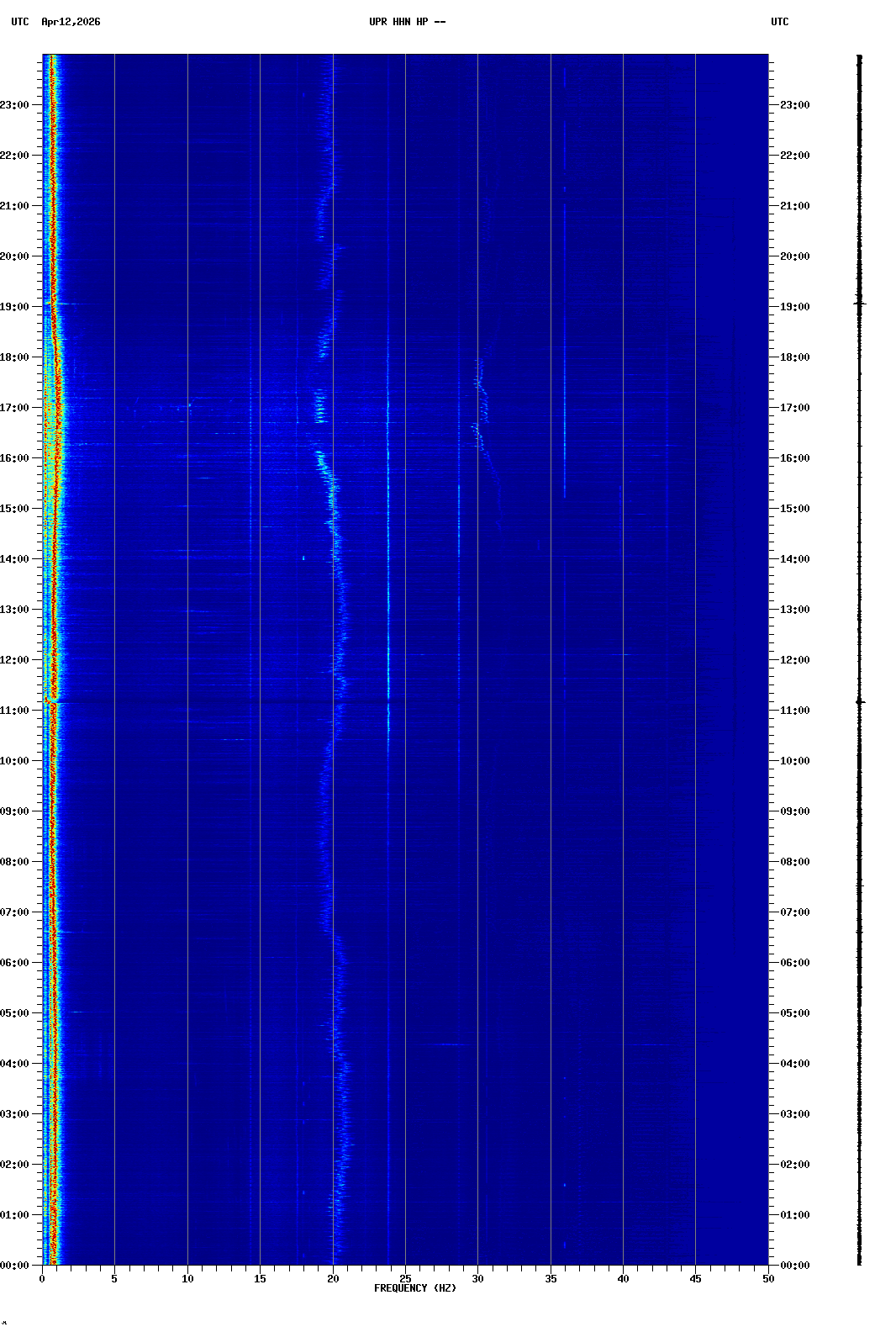Click the 08:00 label on left axis
This screenshot has height=1332, width=896.
15,862
